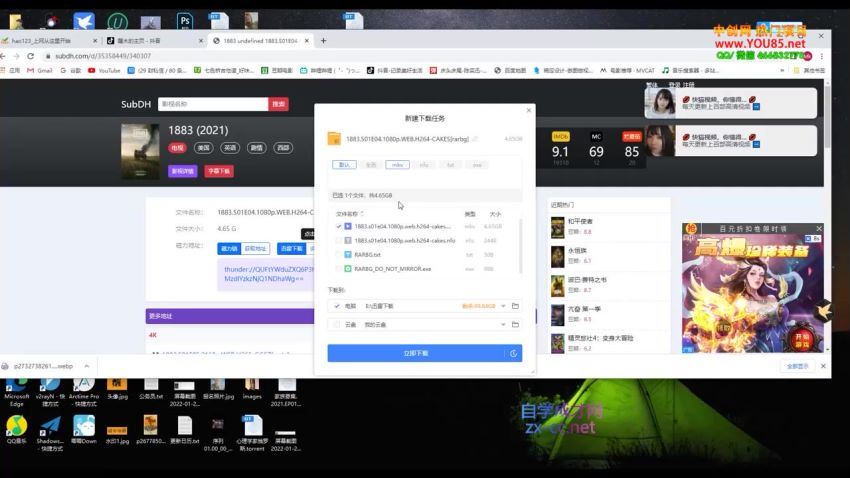
Task: Launch the QQ Music desktop shortcut
Action: pyautogui.click(x=17, y=430)
